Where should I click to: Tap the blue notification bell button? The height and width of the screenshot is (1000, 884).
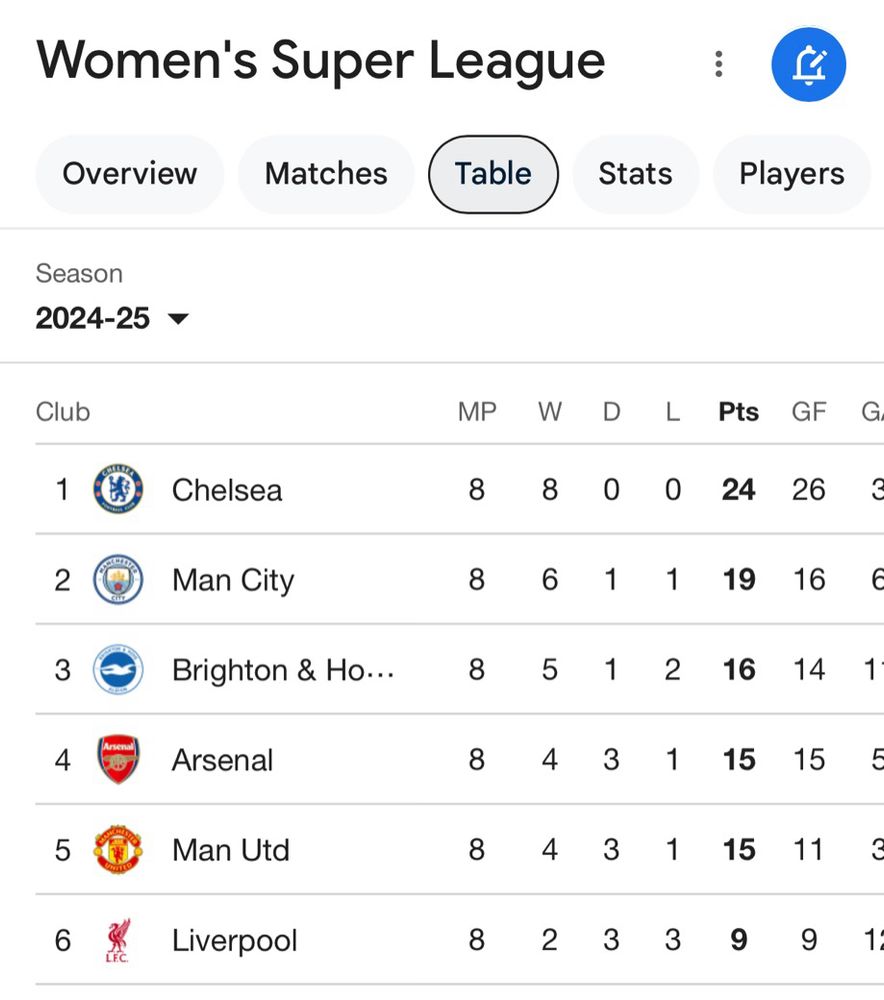point(808,64)
